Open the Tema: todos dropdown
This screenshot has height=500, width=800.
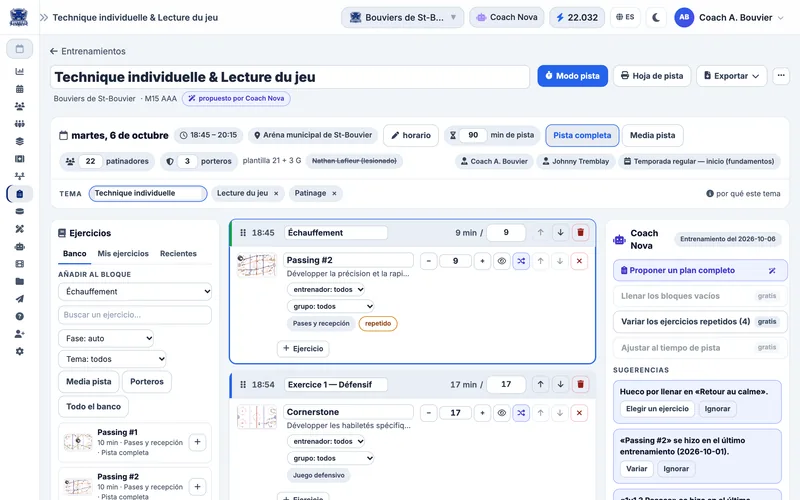112,359
